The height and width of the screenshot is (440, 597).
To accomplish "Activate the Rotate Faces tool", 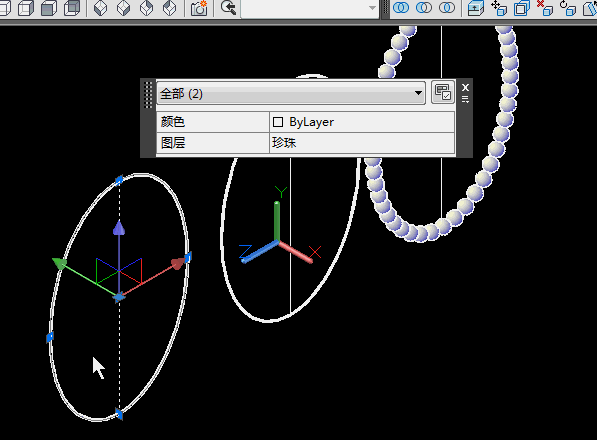I will click(567, 8).
